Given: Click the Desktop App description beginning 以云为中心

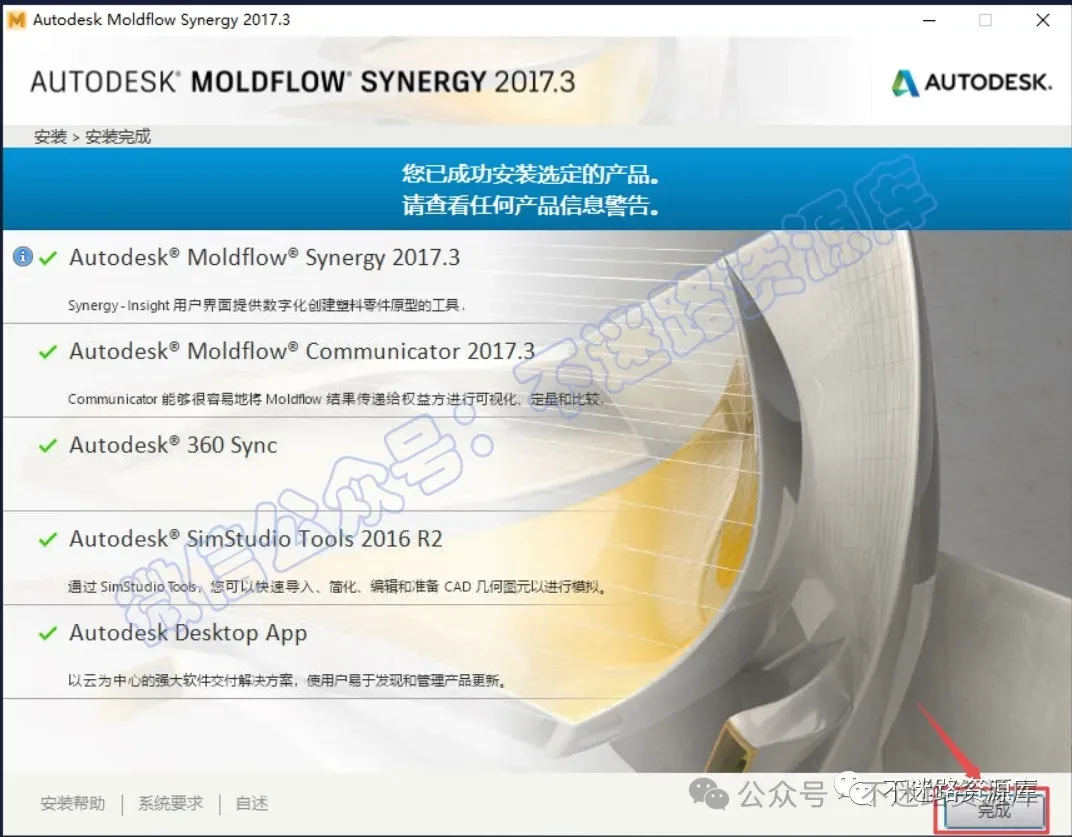Looking at the screenshot, I should (x=287, y=680).
